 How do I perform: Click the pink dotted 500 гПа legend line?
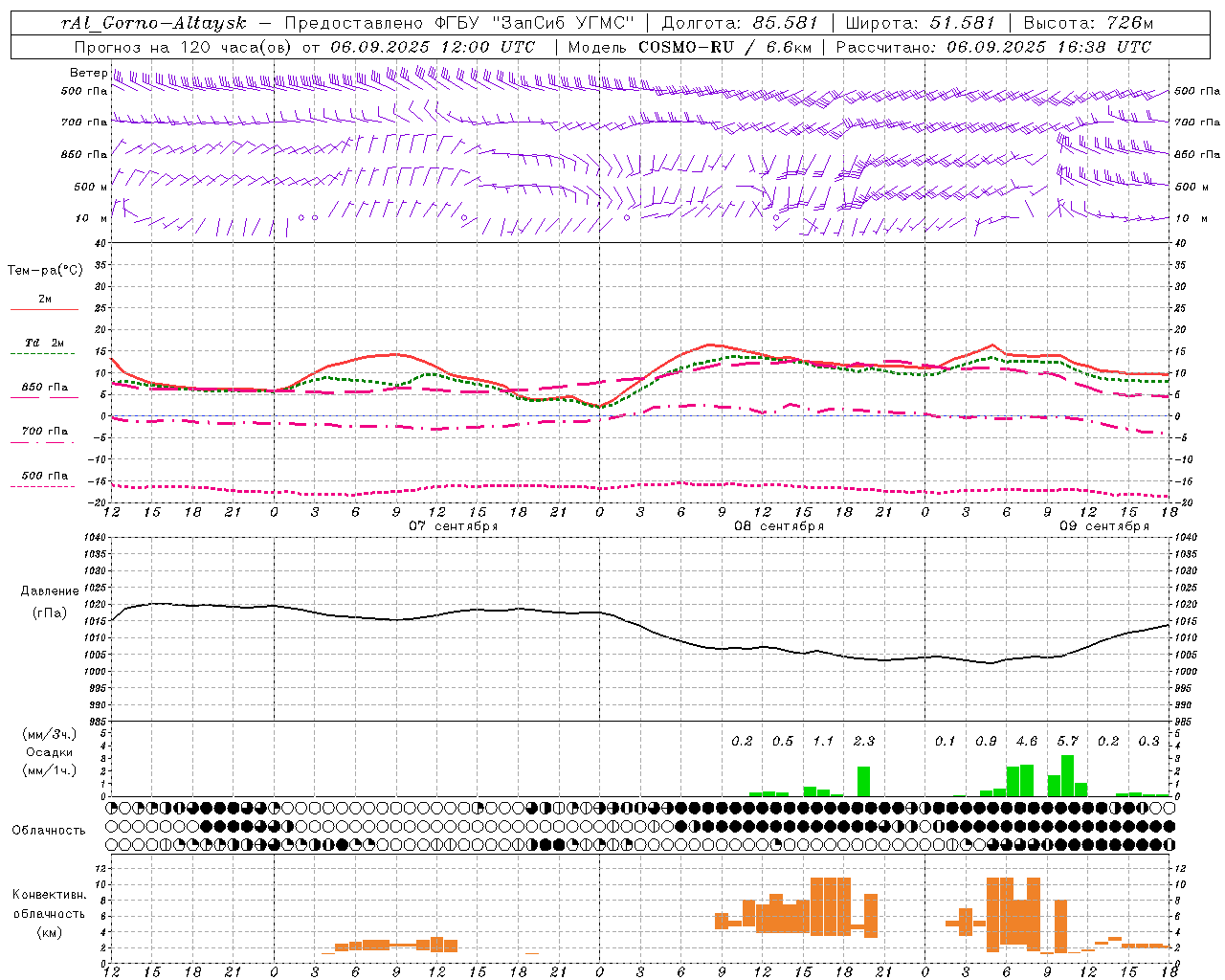[42, 486]
